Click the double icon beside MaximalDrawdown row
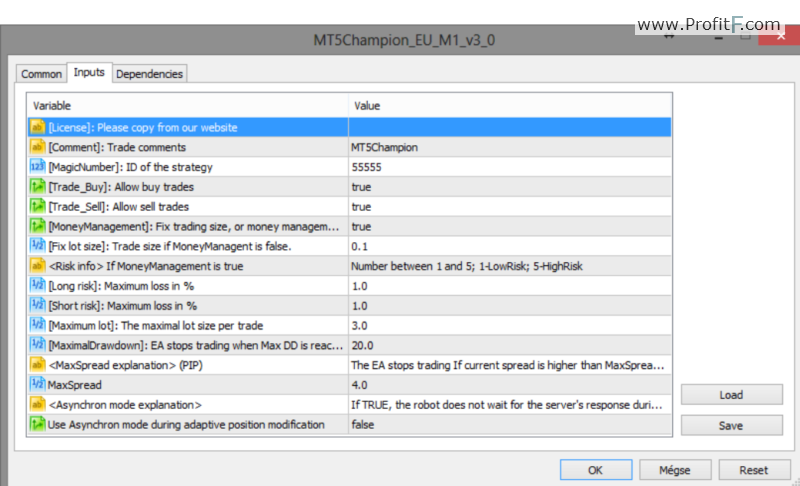 37,345
